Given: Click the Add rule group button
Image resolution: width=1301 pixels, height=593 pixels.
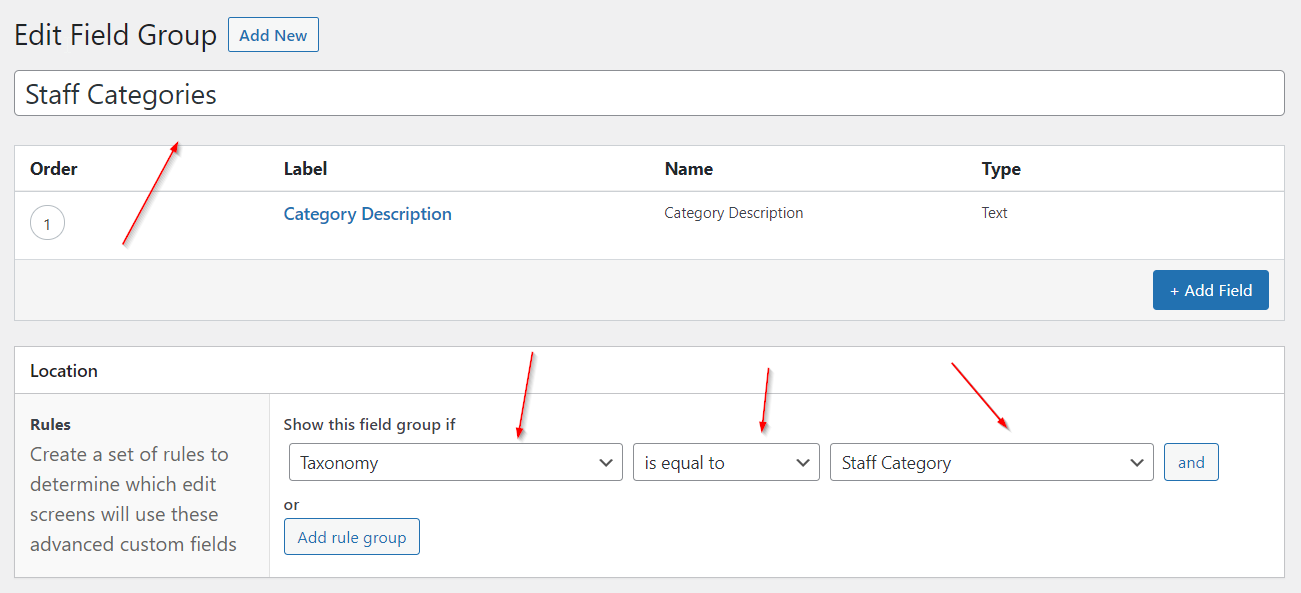Looking at the screenshot, I should pyautogui.click(x=351, y=537).
